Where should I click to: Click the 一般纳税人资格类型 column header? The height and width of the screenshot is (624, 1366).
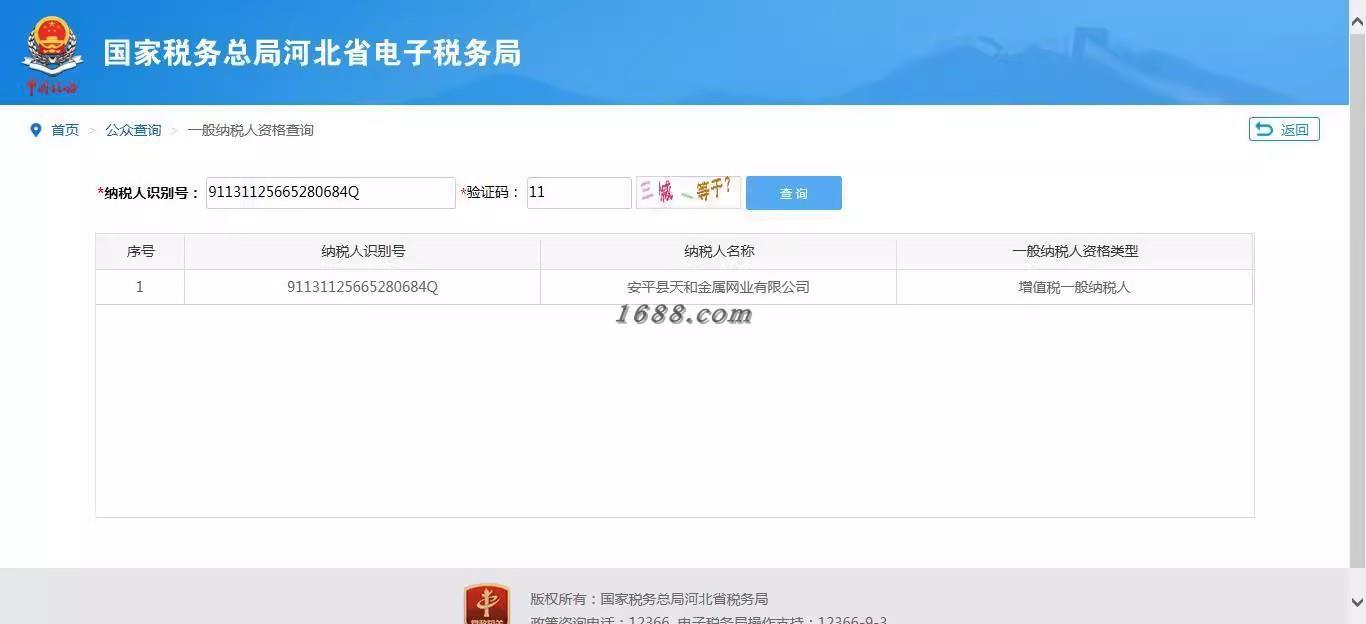[1075, 251]
